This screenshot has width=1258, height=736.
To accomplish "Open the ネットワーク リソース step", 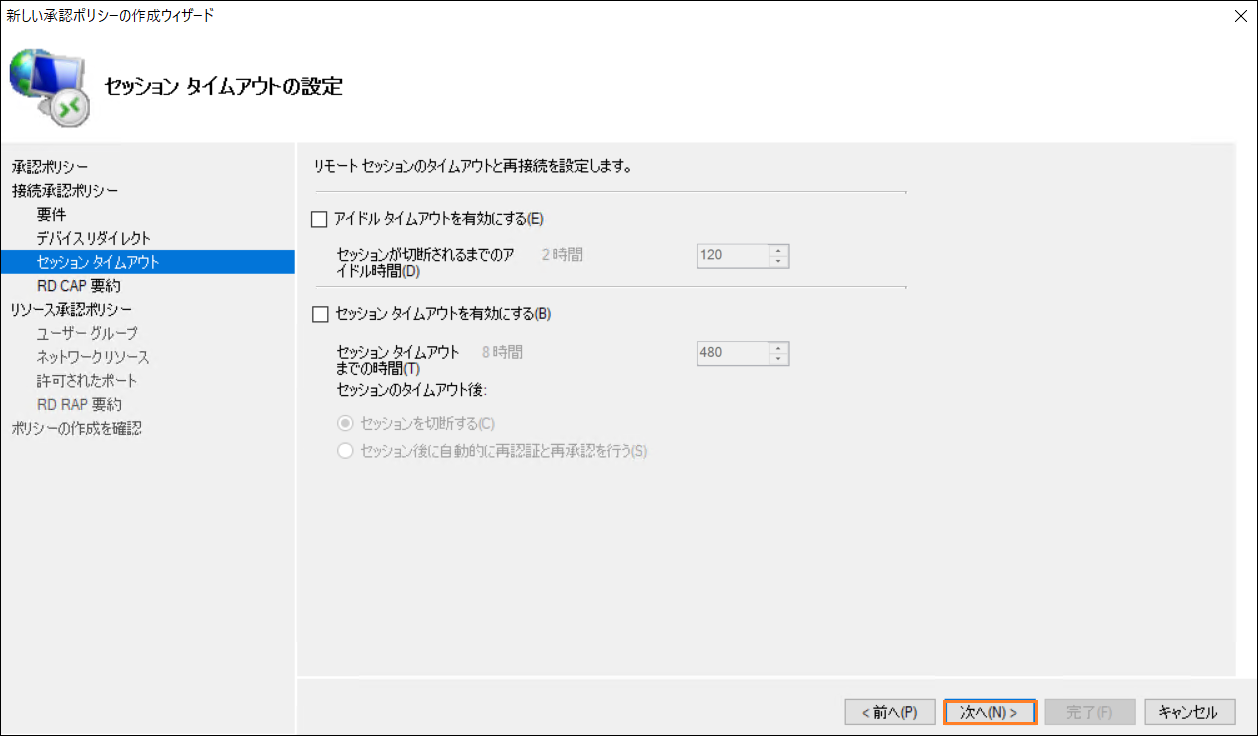I will [93, 357].
